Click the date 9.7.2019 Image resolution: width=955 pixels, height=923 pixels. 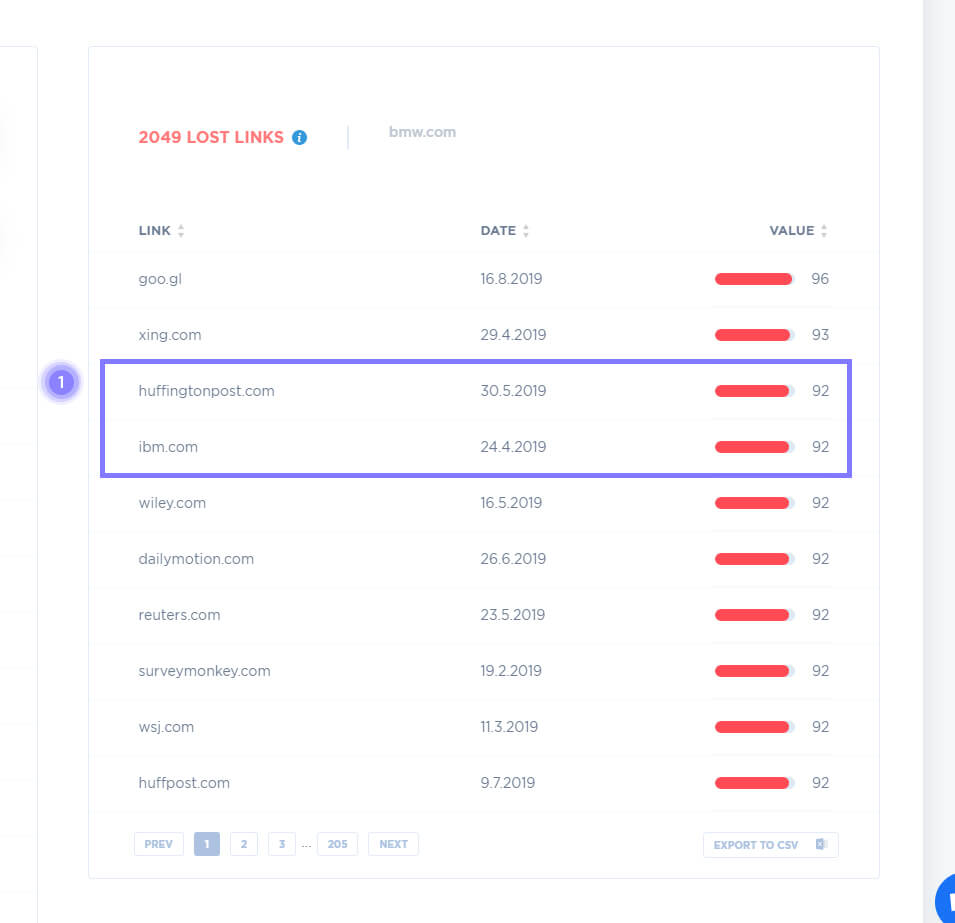pyautogui.click(x=507, y=783)
